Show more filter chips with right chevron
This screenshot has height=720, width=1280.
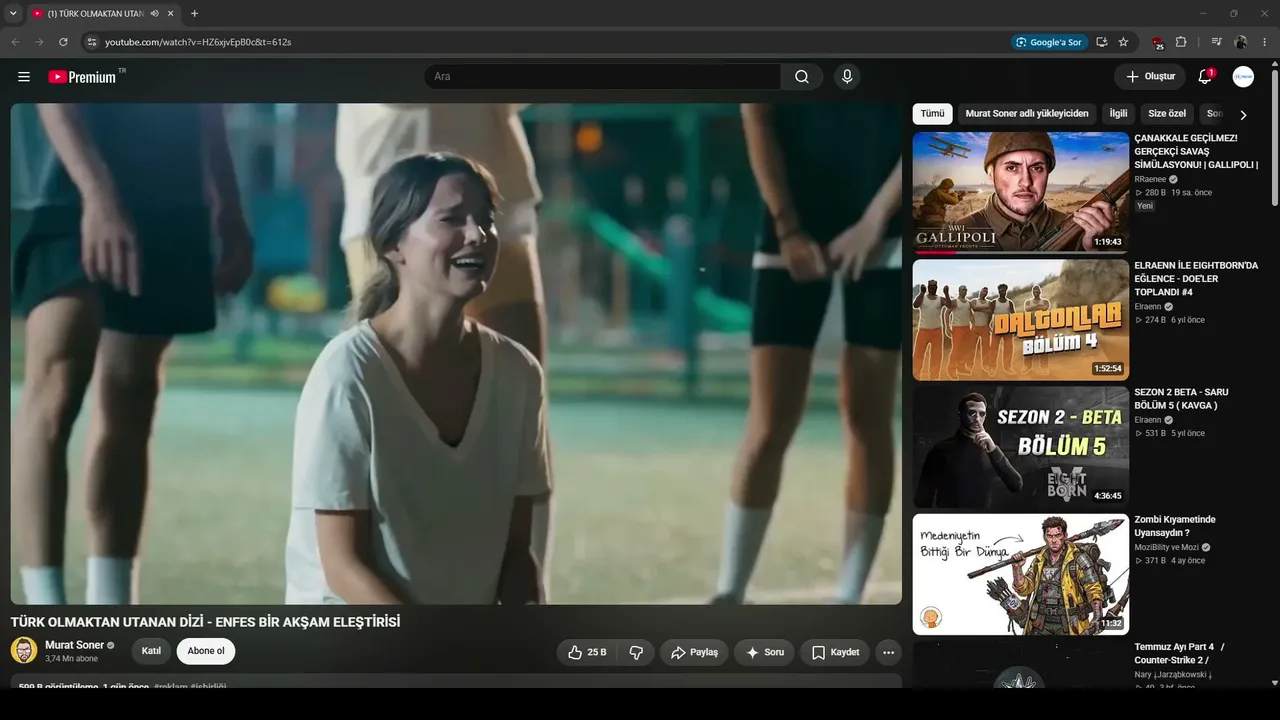[x=1243, y=115]
